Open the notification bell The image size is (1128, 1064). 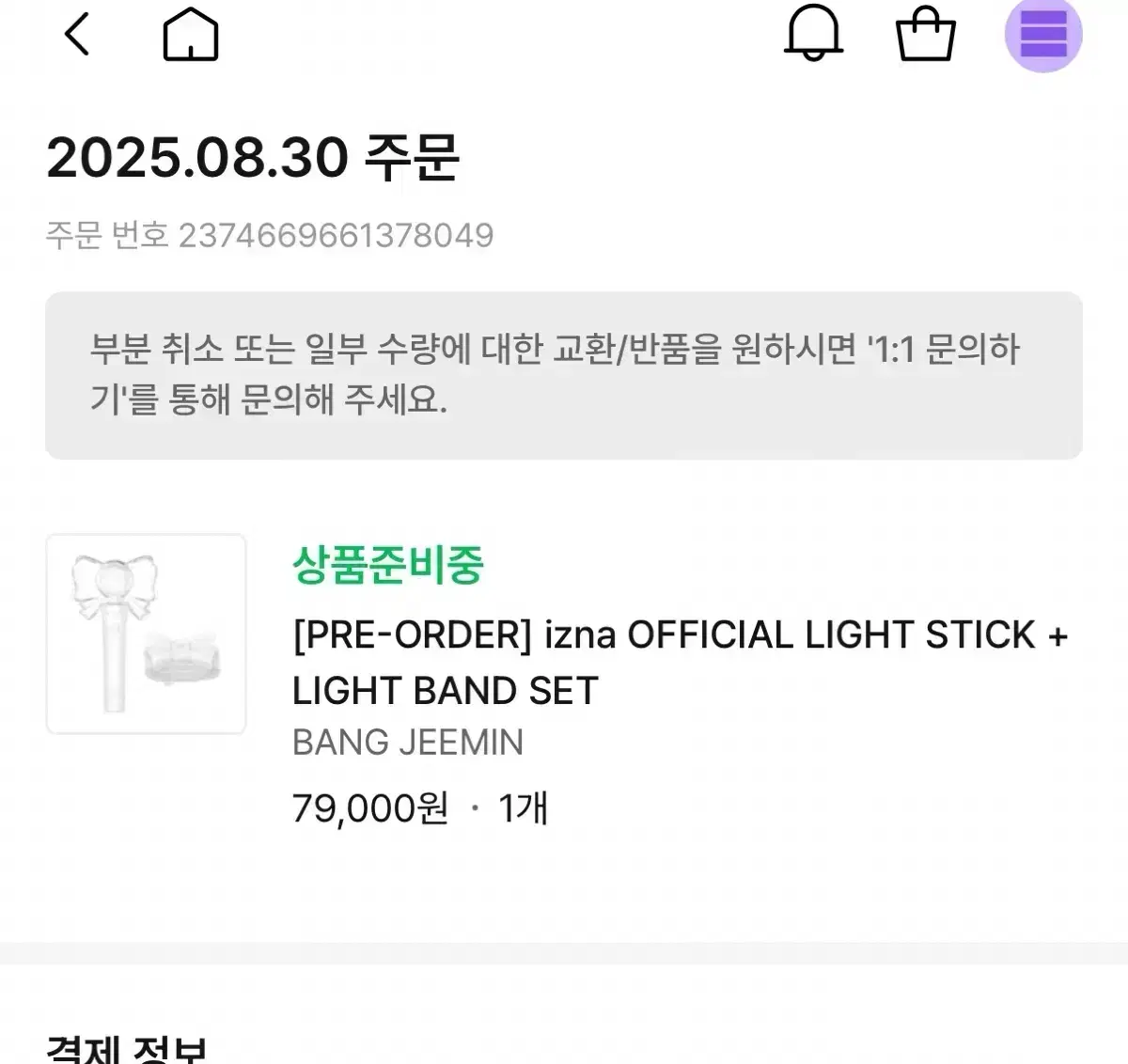coord(814,36)
